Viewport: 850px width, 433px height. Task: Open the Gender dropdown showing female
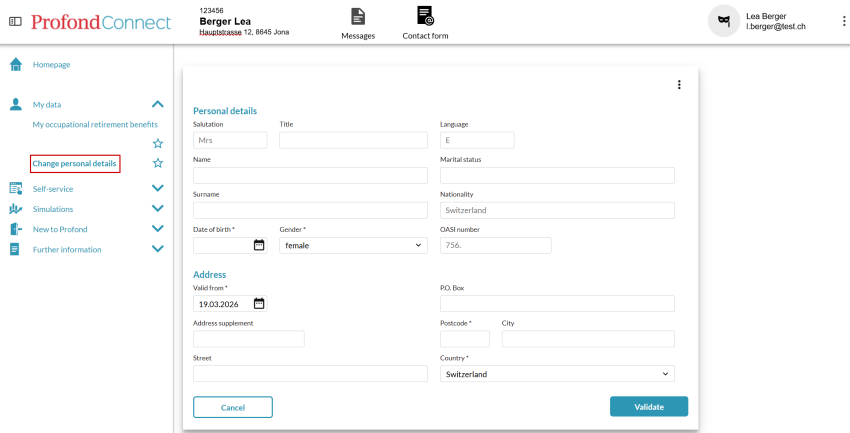pyautogui.click(x=353, y=245)
